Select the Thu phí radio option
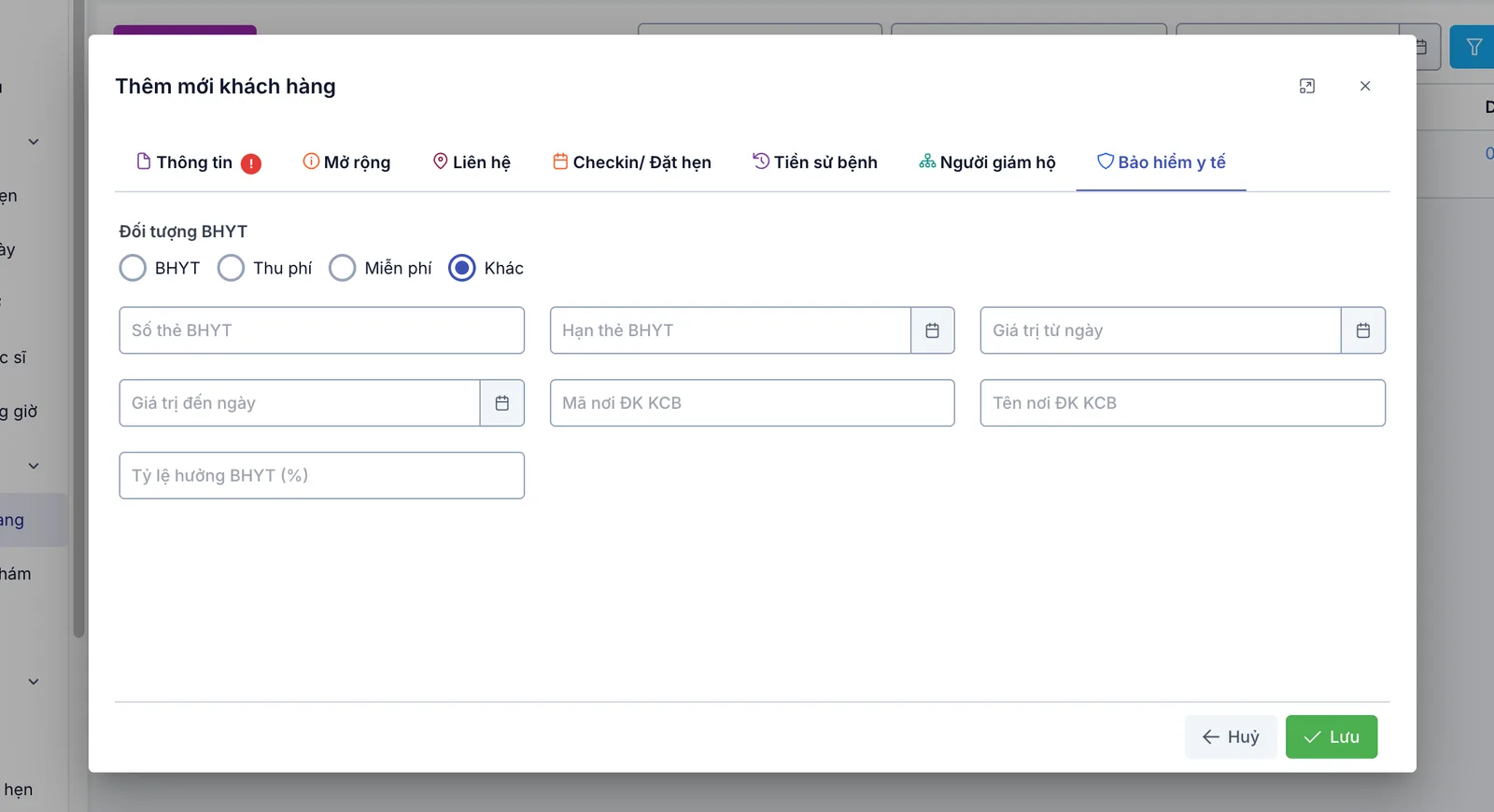 pos(231,268)
